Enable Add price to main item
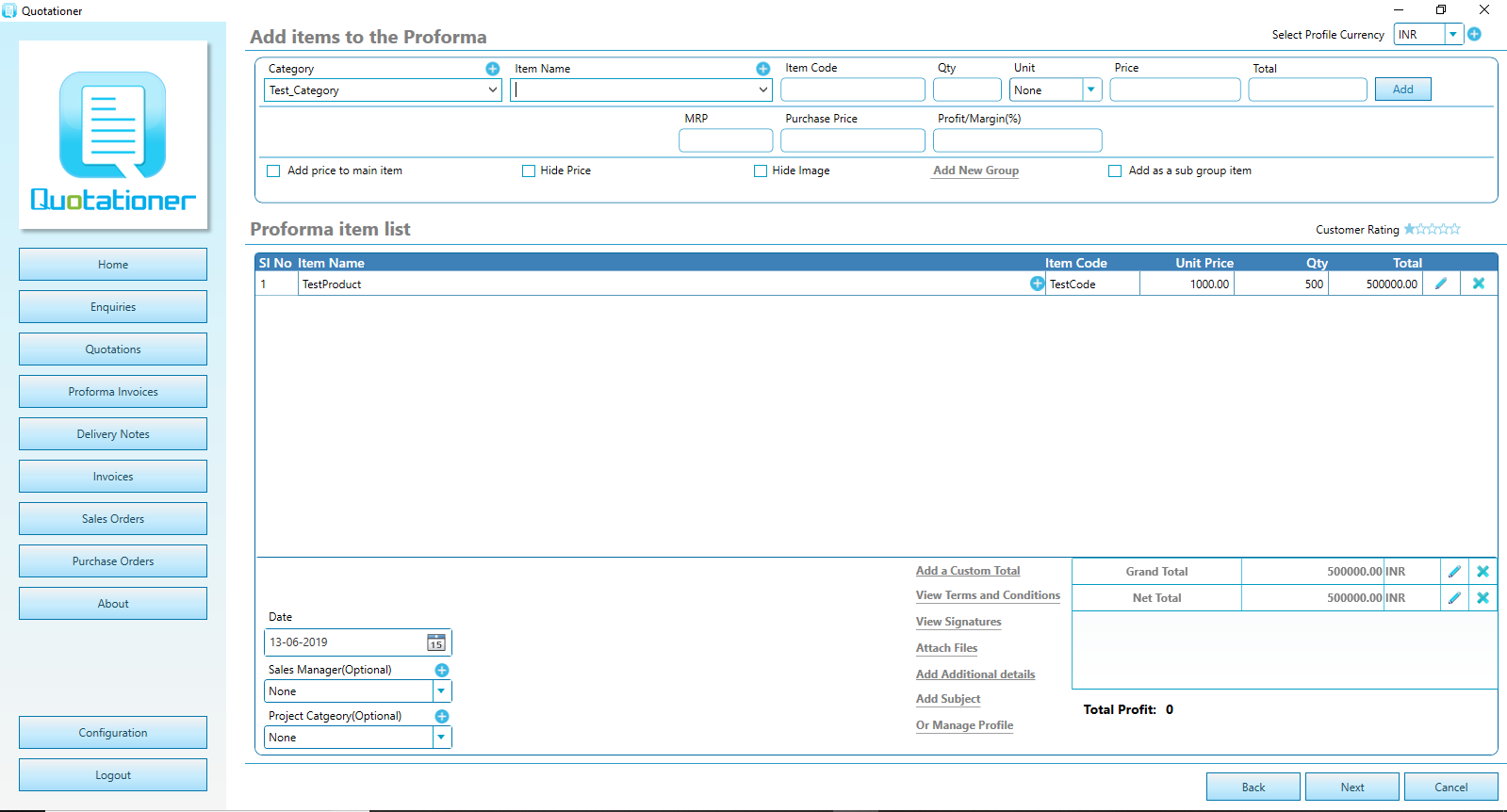 pos(273,171)
